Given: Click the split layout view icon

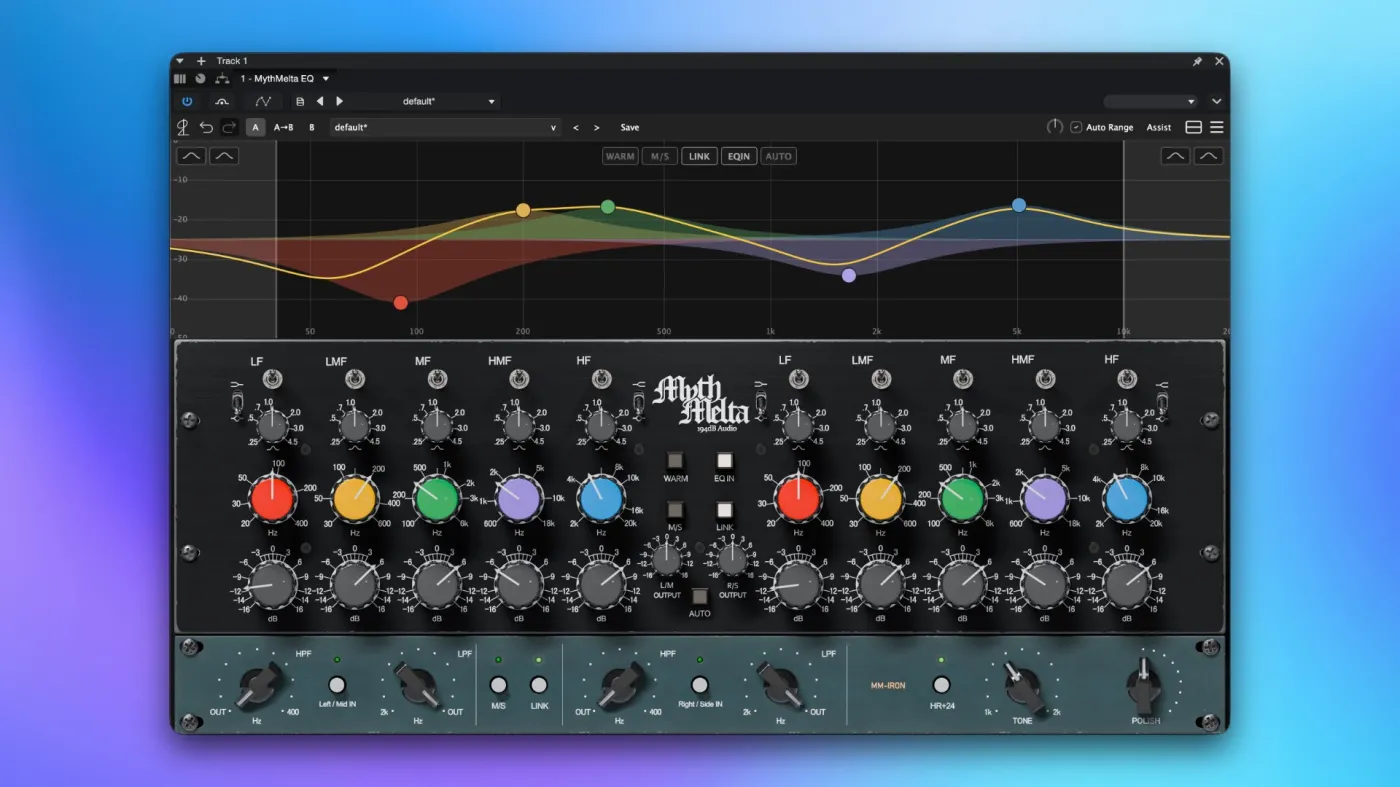Looking at the screenshot, I should 1193,127.
